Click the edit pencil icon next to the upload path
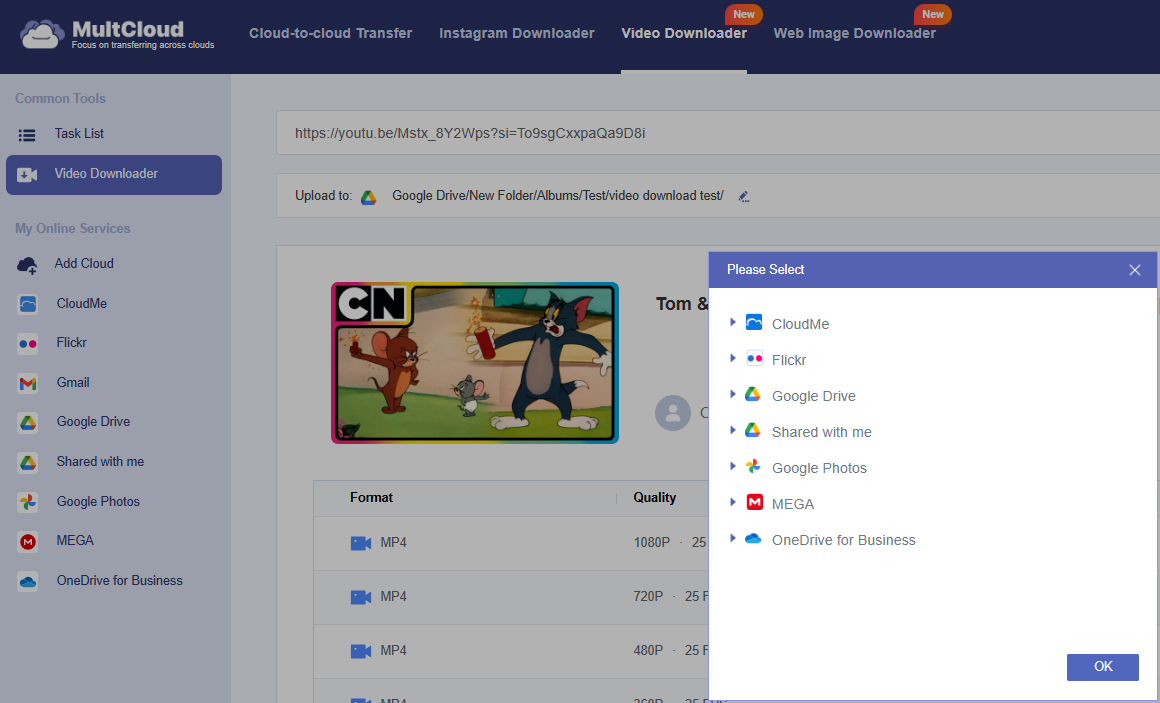1160x703 pixels. click(x=744, y=196)
